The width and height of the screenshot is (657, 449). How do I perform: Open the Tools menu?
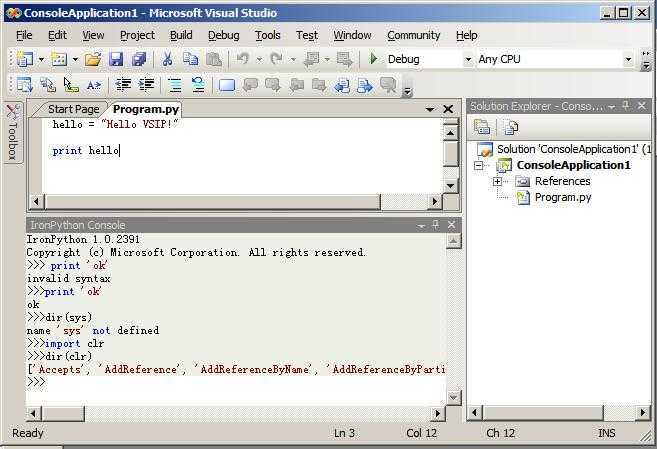268,35
